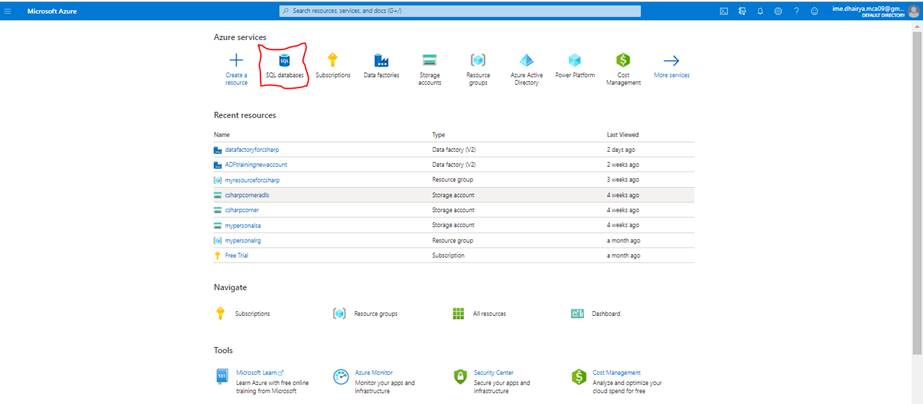Select '3 weeks ago' last viewed cell
Image resolution: width=923 pixels, height=404 pixels.
(623, 180)
